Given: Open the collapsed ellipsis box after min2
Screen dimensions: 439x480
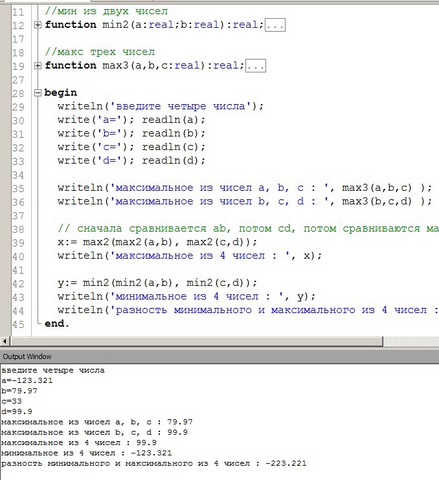Looking at the screenshot, I should pyautogui.click(x=275, y=25).
